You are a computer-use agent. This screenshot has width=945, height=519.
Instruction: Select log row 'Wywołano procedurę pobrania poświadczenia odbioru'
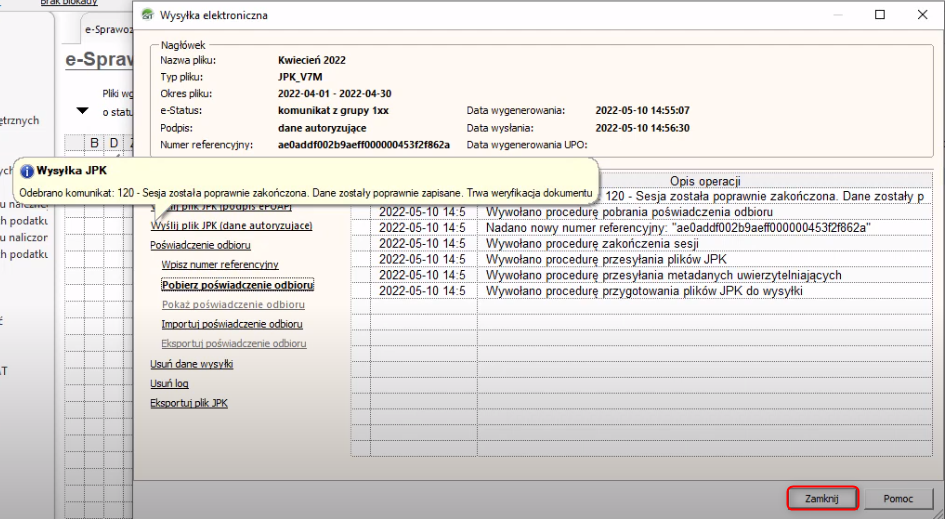pos(641,212)
